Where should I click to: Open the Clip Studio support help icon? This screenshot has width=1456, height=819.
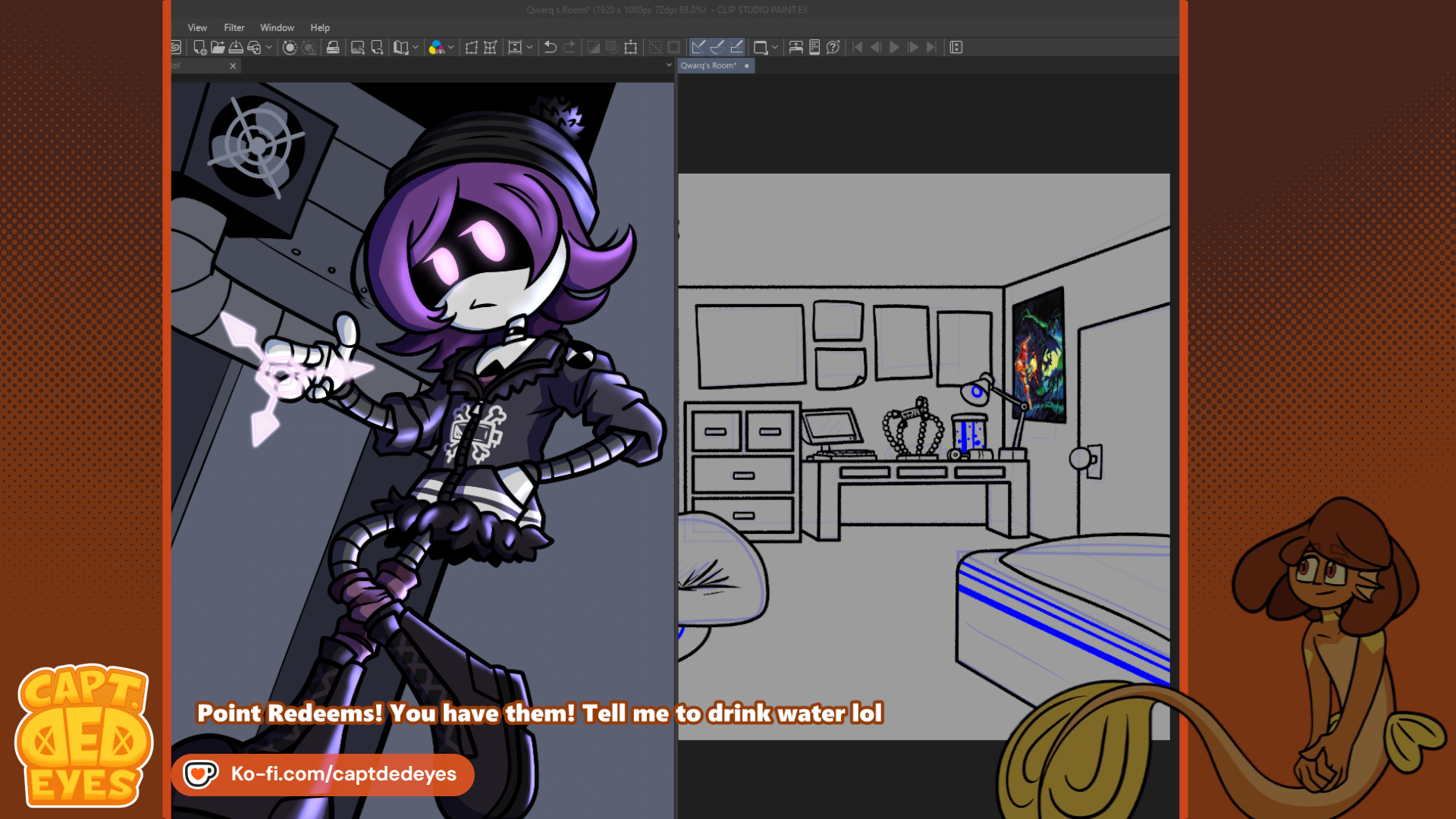point(833,47)
